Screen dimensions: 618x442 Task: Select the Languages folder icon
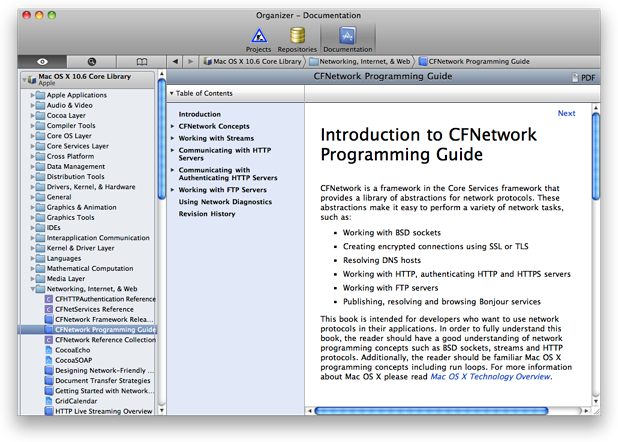point(40,259)
